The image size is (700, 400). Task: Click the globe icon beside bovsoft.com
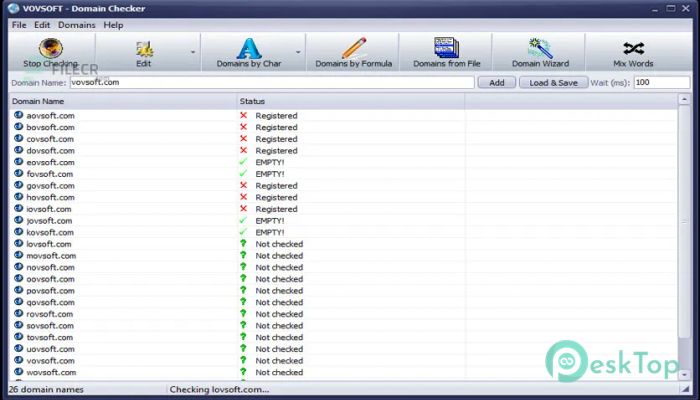point(18,127)
